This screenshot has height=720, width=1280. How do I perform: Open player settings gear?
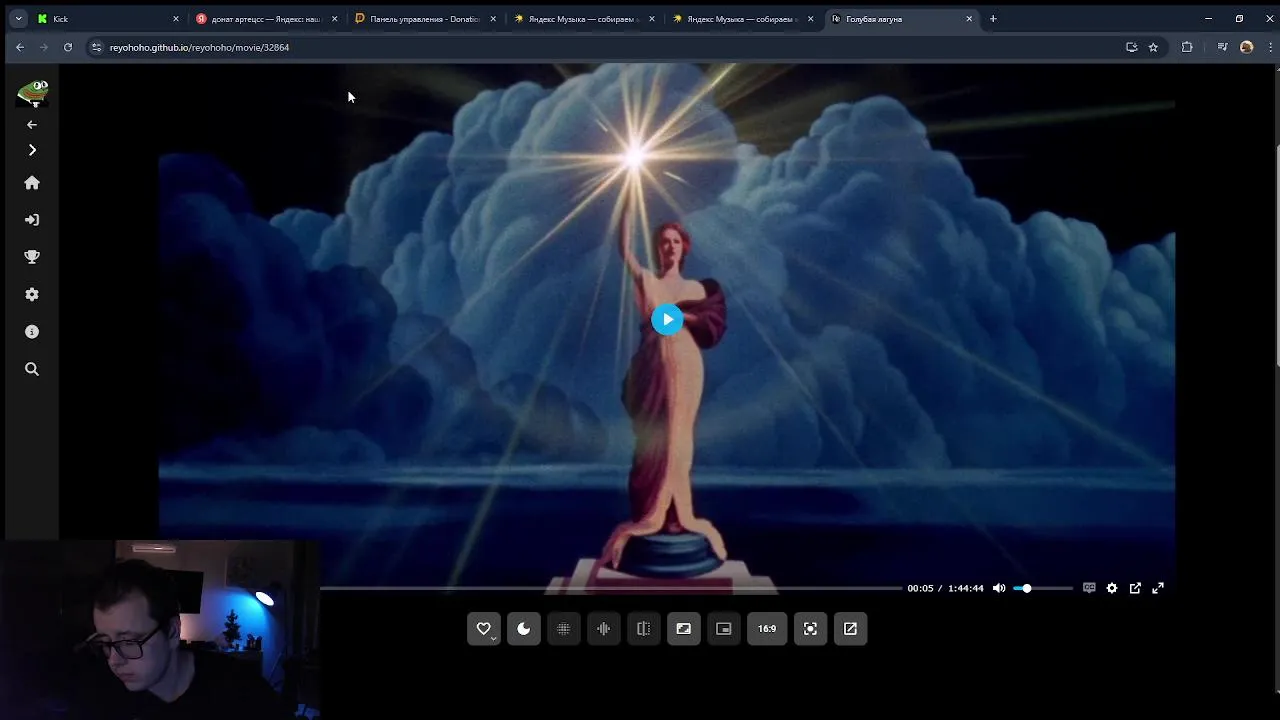[x=1112, y=588]
